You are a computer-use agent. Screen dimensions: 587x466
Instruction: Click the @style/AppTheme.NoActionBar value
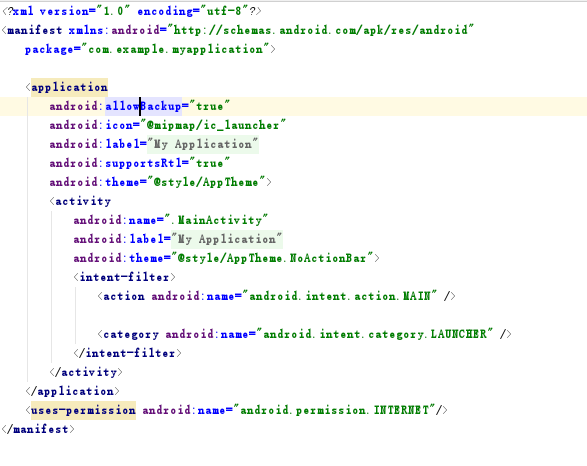click(272, 258)
